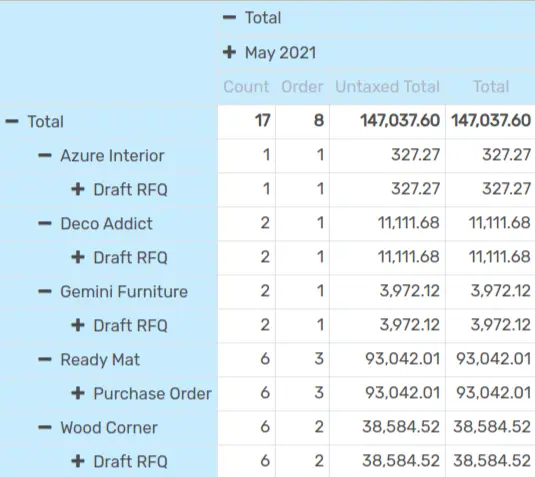Sort by the rightmost Total measure header
This screenshot has width=535, height=477.
[x=491, y=87]
